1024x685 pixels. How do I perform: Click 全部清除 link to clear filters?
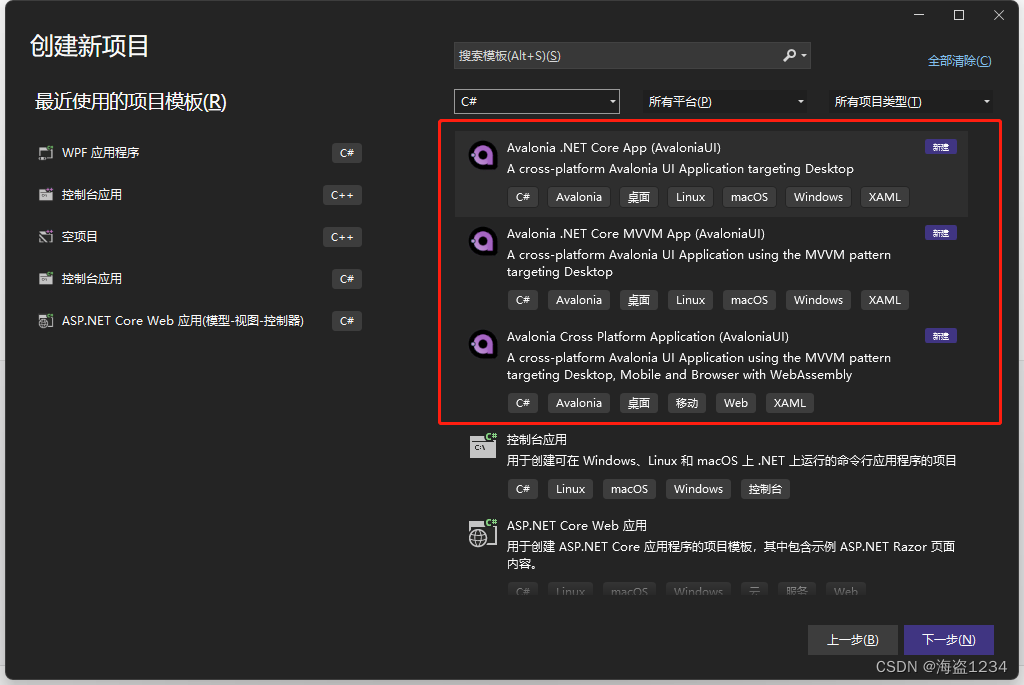click(959, 61)
